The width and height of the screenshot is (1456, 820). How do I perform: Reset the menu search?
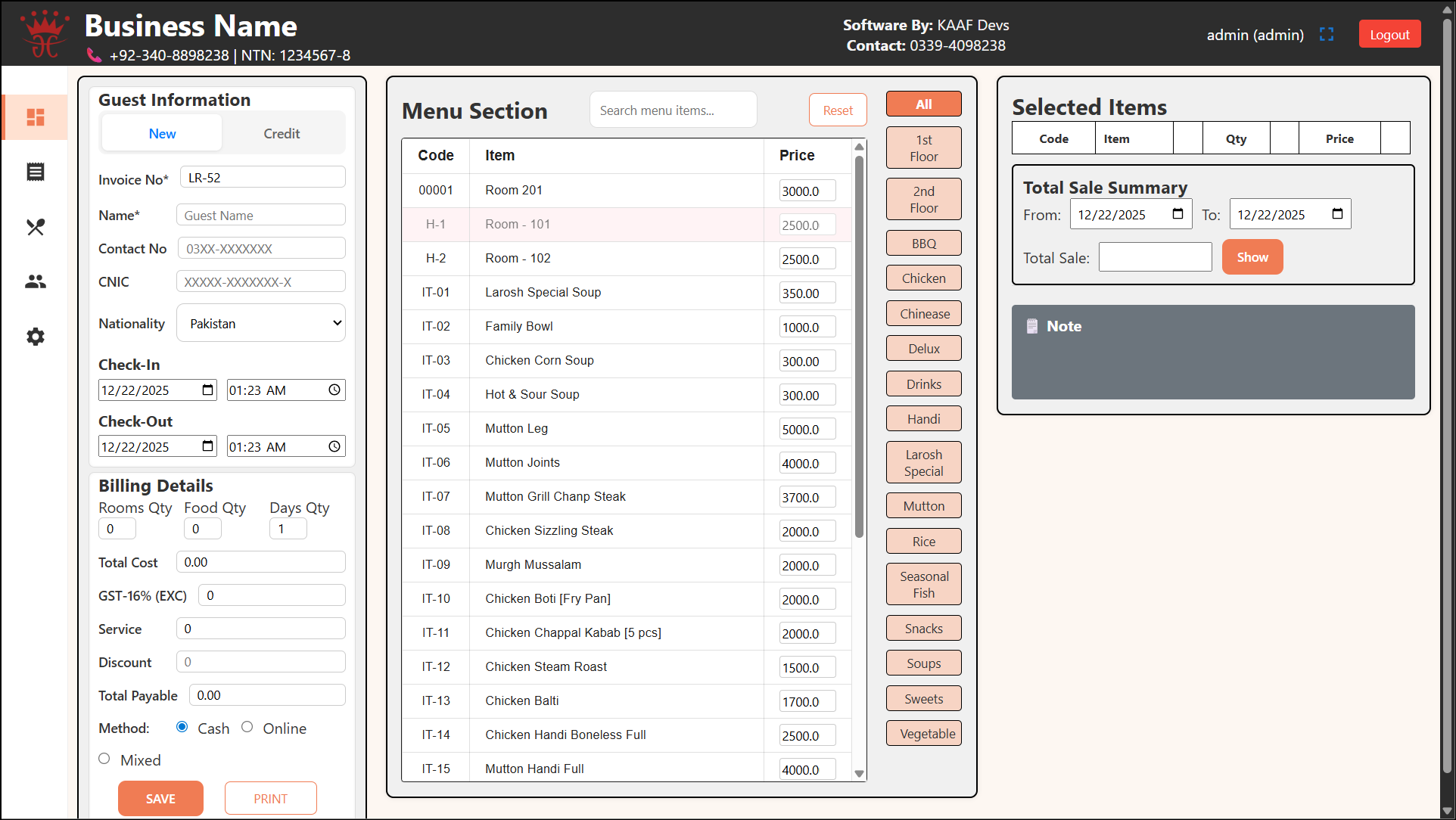coord(838,110)
